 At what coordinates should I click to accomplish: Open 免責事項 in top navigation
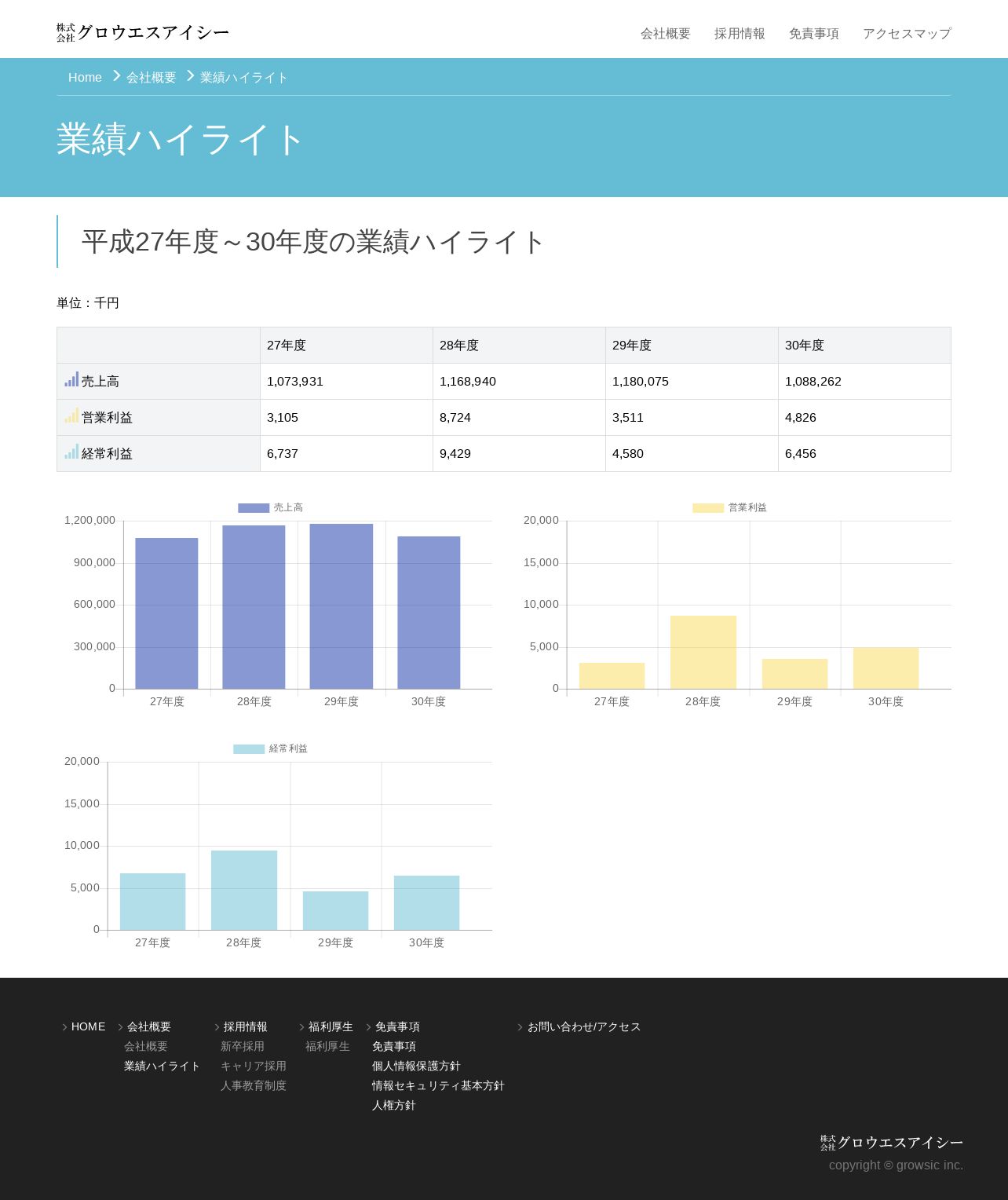point(814,34)
